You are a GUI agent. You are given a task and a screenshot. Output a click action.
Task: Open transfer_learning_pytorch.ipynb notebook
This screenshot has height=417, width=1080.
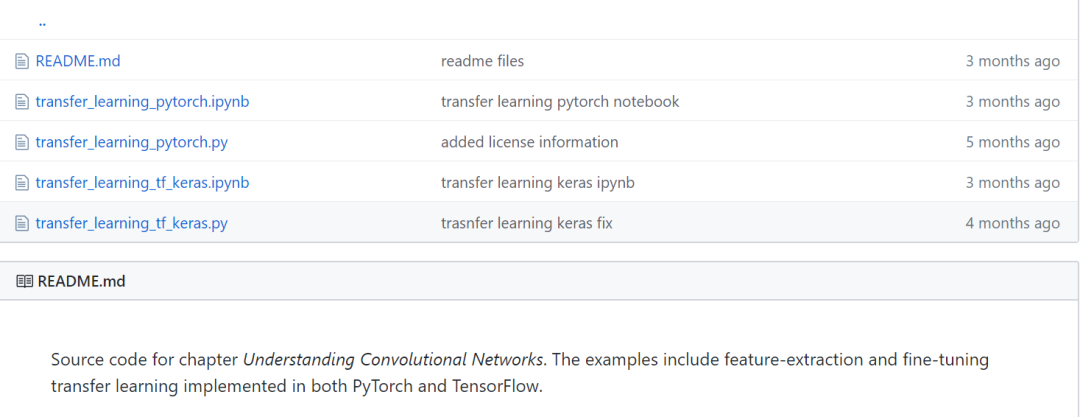tap(142, 102)
